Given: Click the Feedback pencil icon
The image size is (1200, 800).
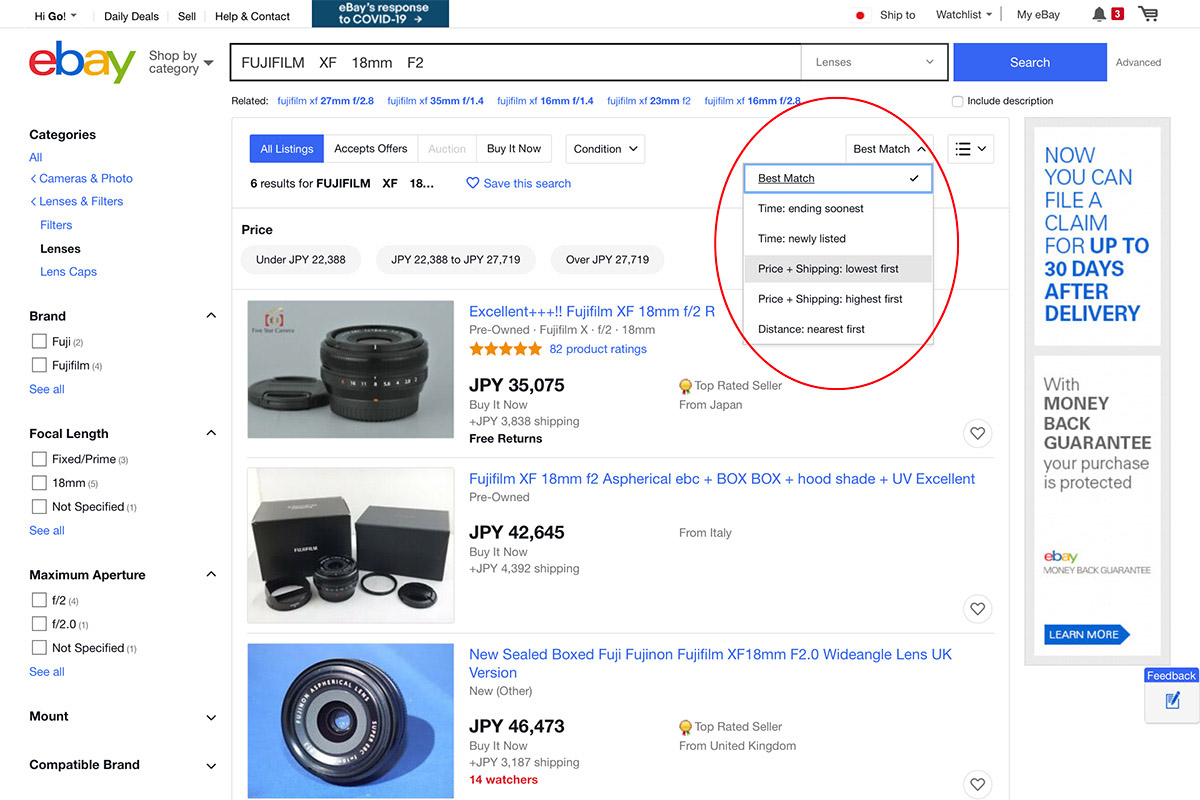Looking at the screenshot, I should coord(1172,700).
